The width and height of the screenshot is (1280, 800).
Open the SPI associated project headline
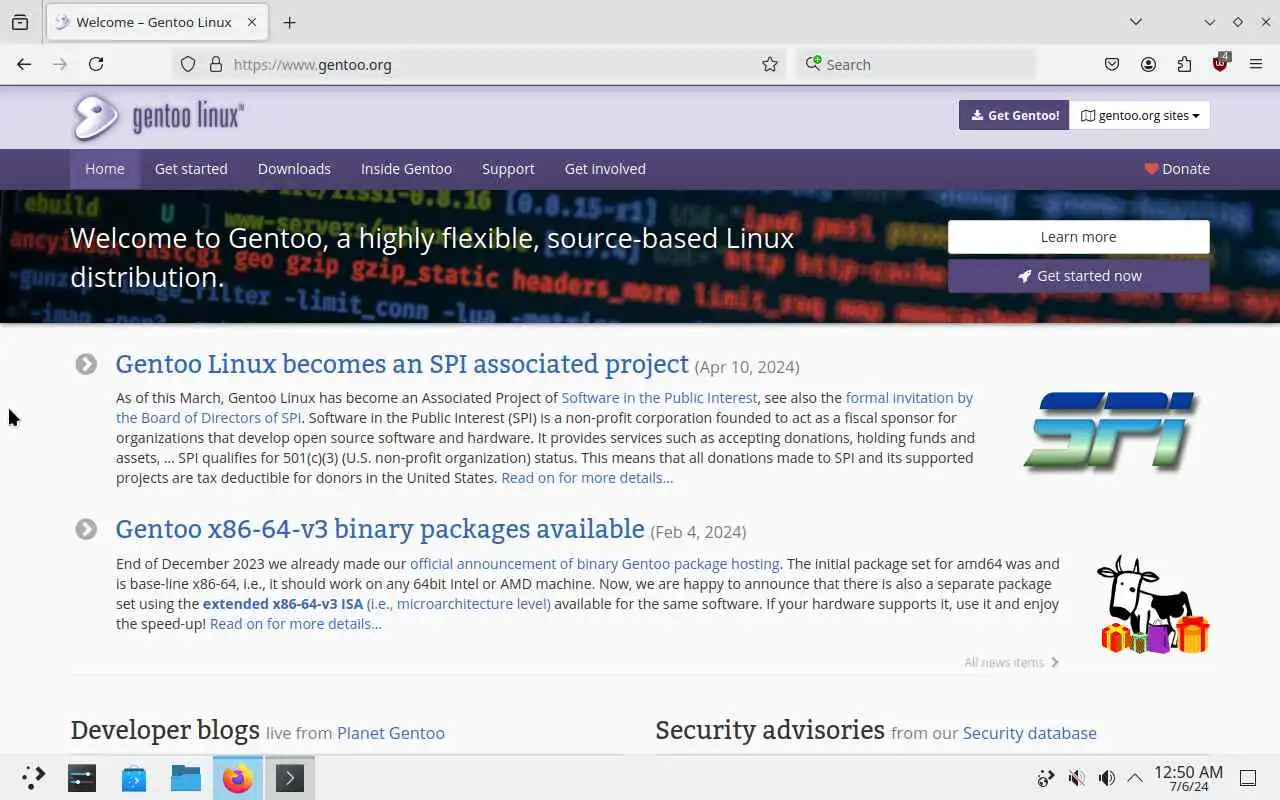[x=402, y=364]
